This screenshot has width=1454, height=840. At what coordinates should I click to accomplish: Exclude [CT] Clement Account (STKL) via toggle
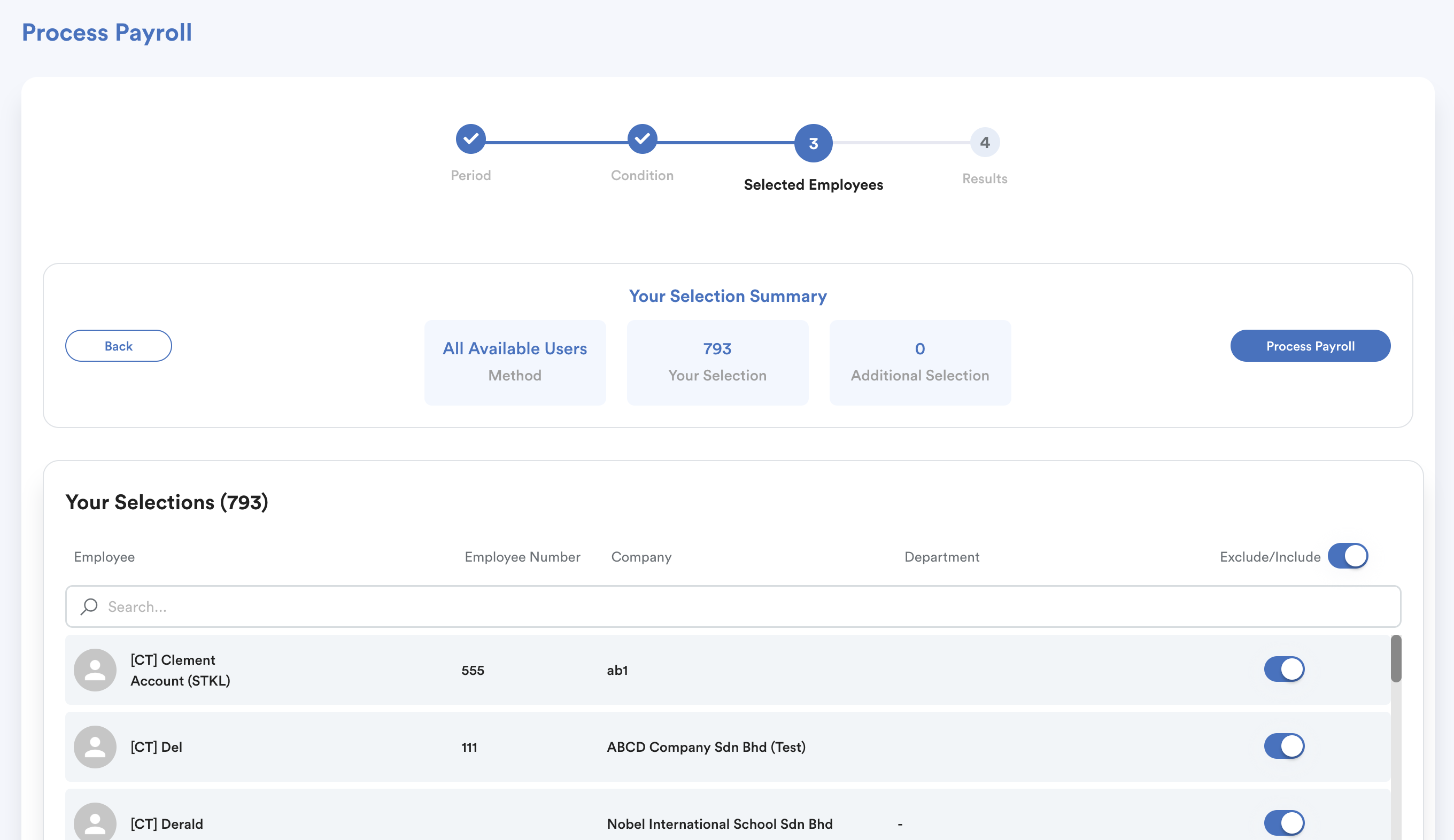tap(1284, 669)
